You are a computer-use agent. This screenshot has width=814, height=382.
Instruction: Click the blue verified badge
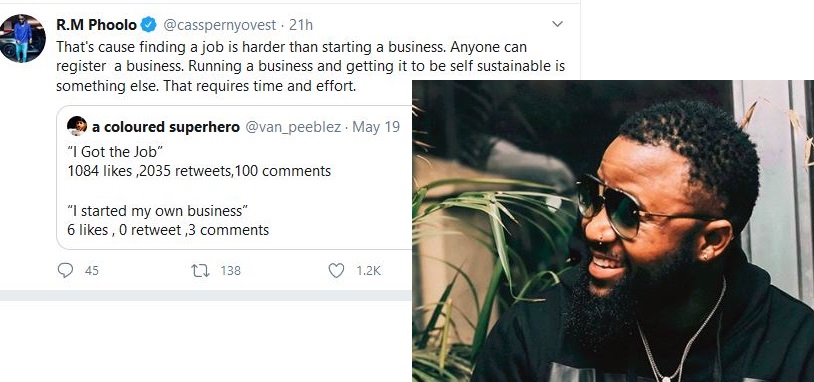click(148, 24)
